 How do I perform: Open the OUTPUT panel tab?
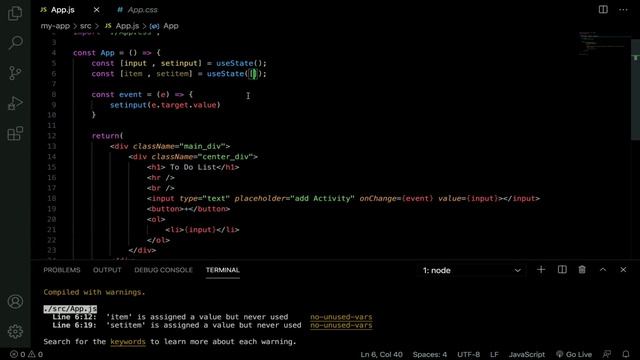107,270
